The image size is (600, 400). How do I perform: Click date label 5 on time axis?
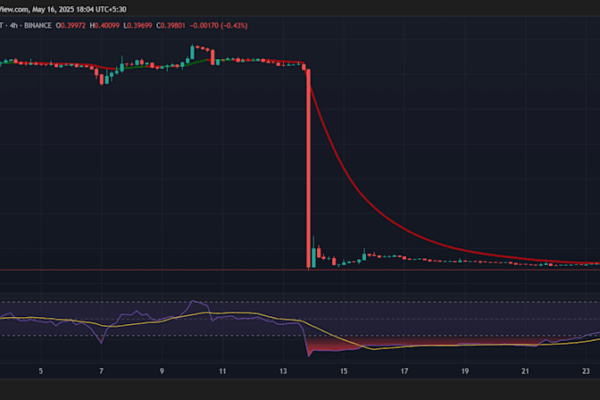(x=41, y=371)
